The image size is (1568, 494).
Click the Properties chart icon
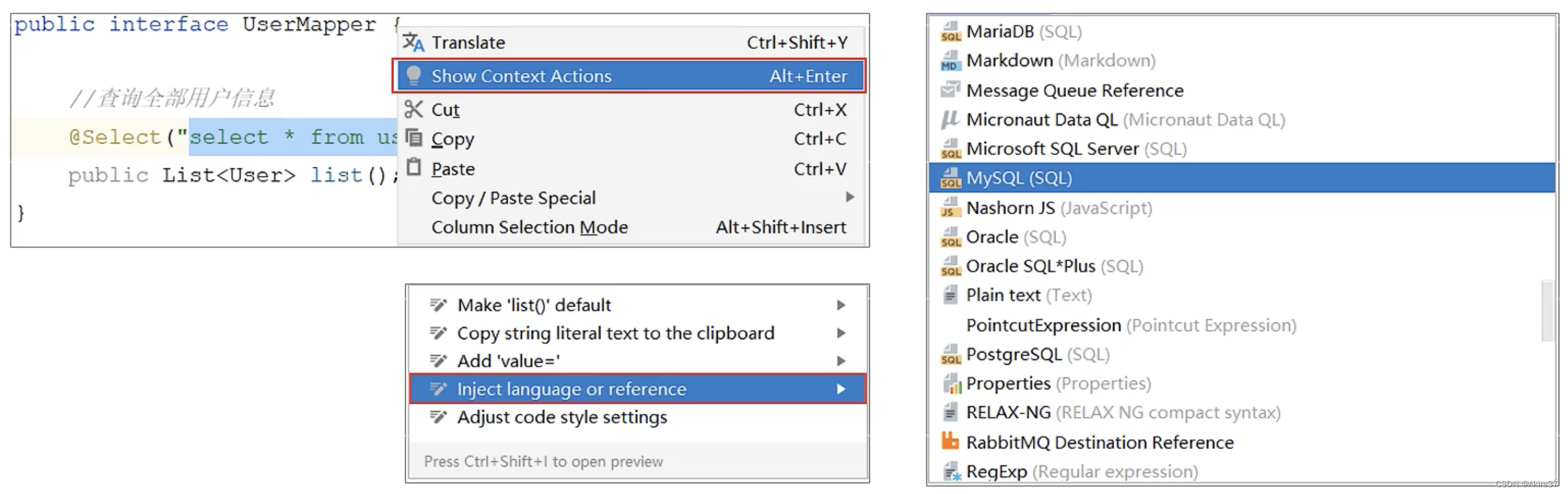click(952, 384)
